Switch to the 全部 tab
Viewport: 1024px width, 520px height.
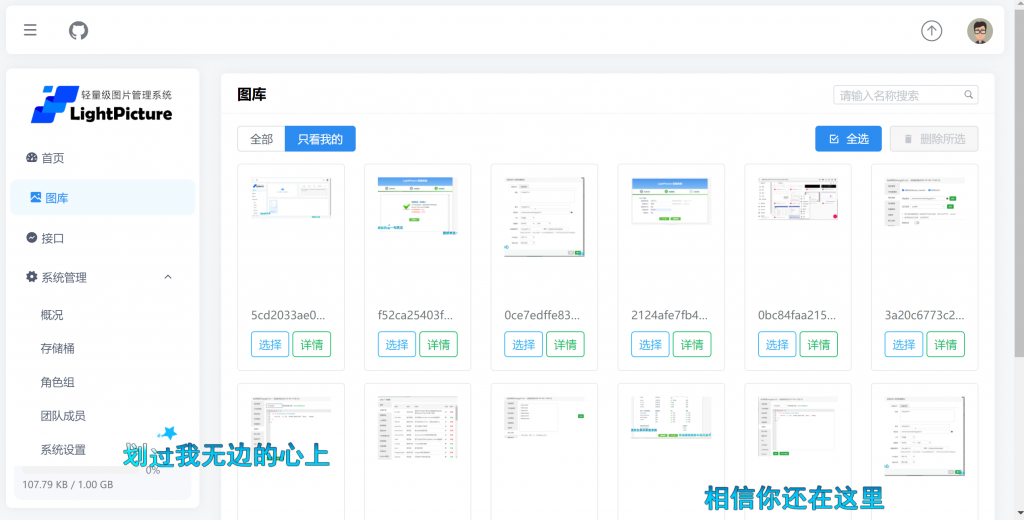pos(261,138)
